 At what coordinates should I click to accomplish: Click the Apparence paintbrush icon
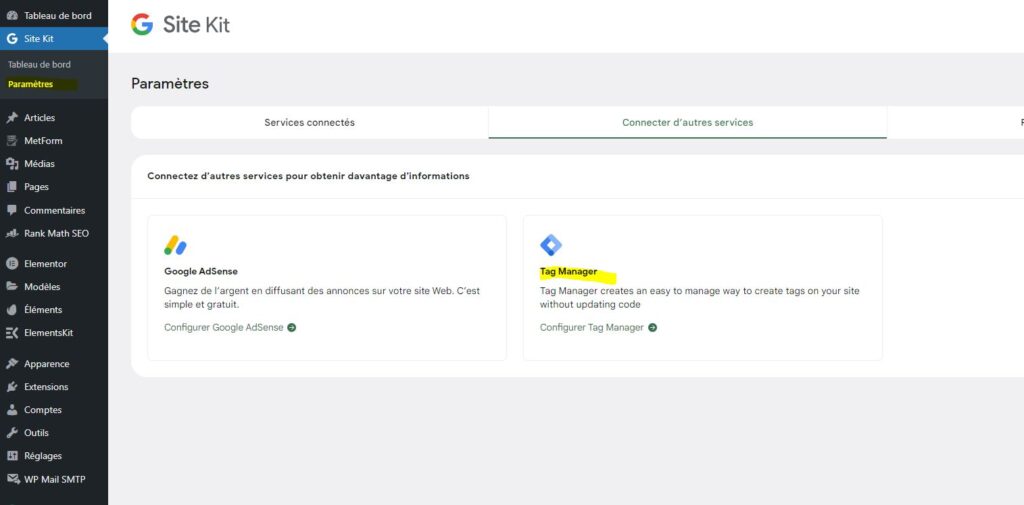click(x=12, y=364)
